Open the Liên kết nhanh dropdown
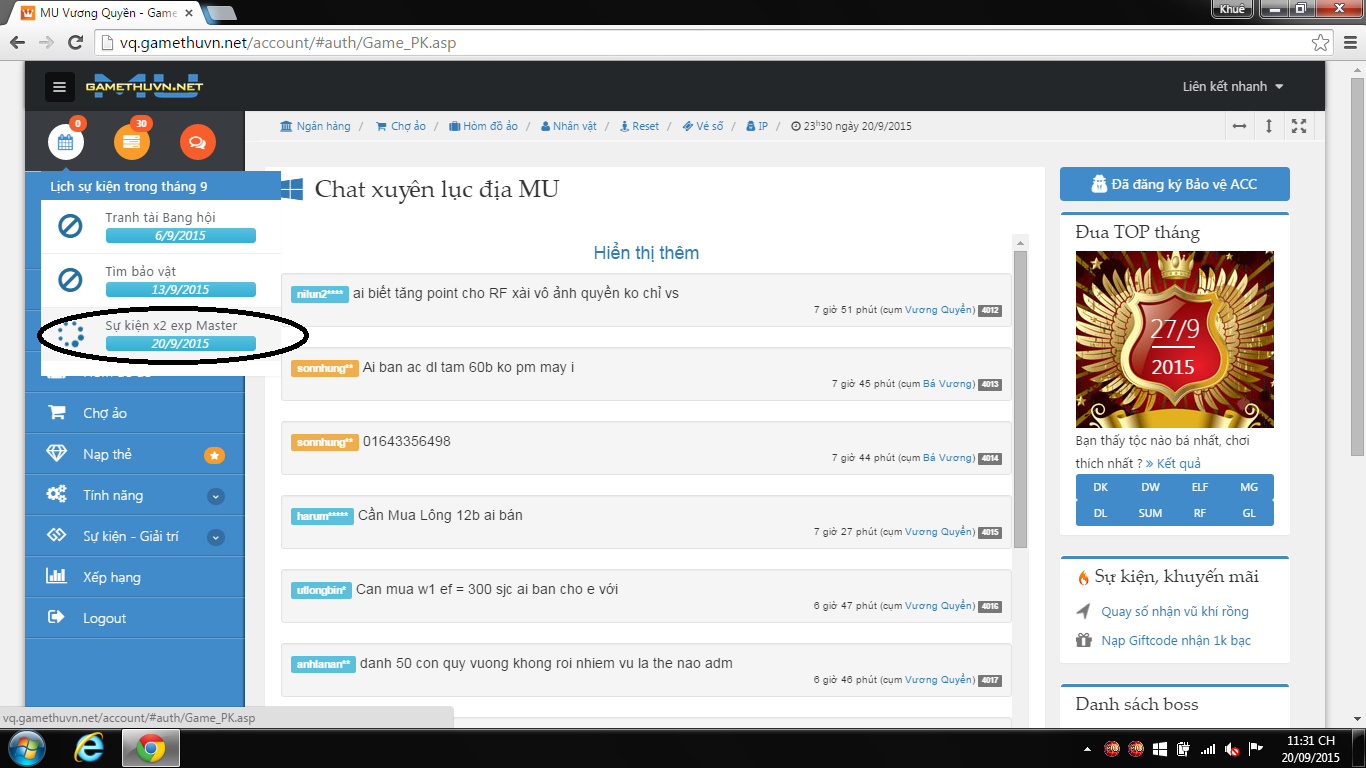 1232,87
